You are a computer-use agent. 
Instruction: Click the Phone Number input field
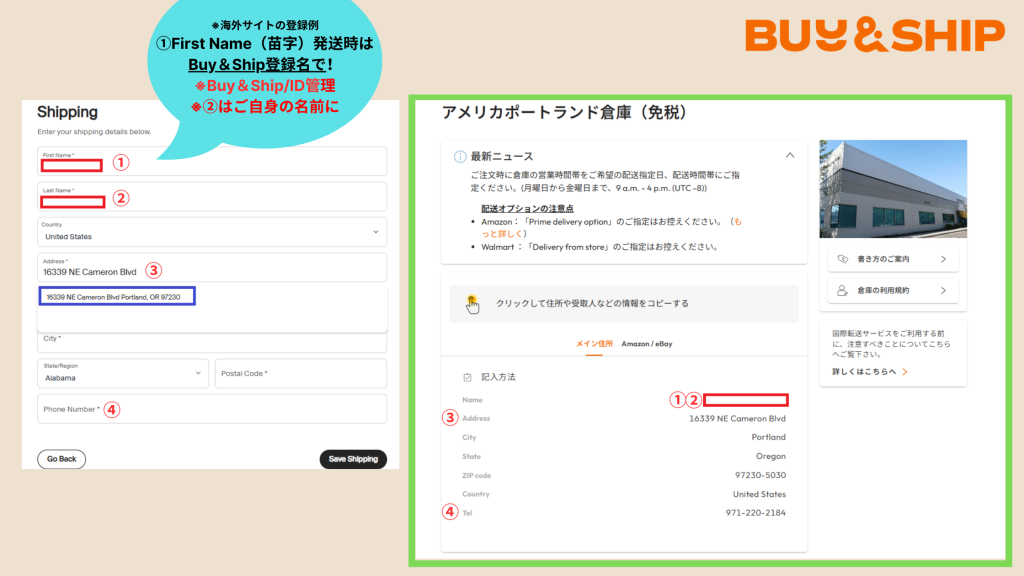pos(212,409)
